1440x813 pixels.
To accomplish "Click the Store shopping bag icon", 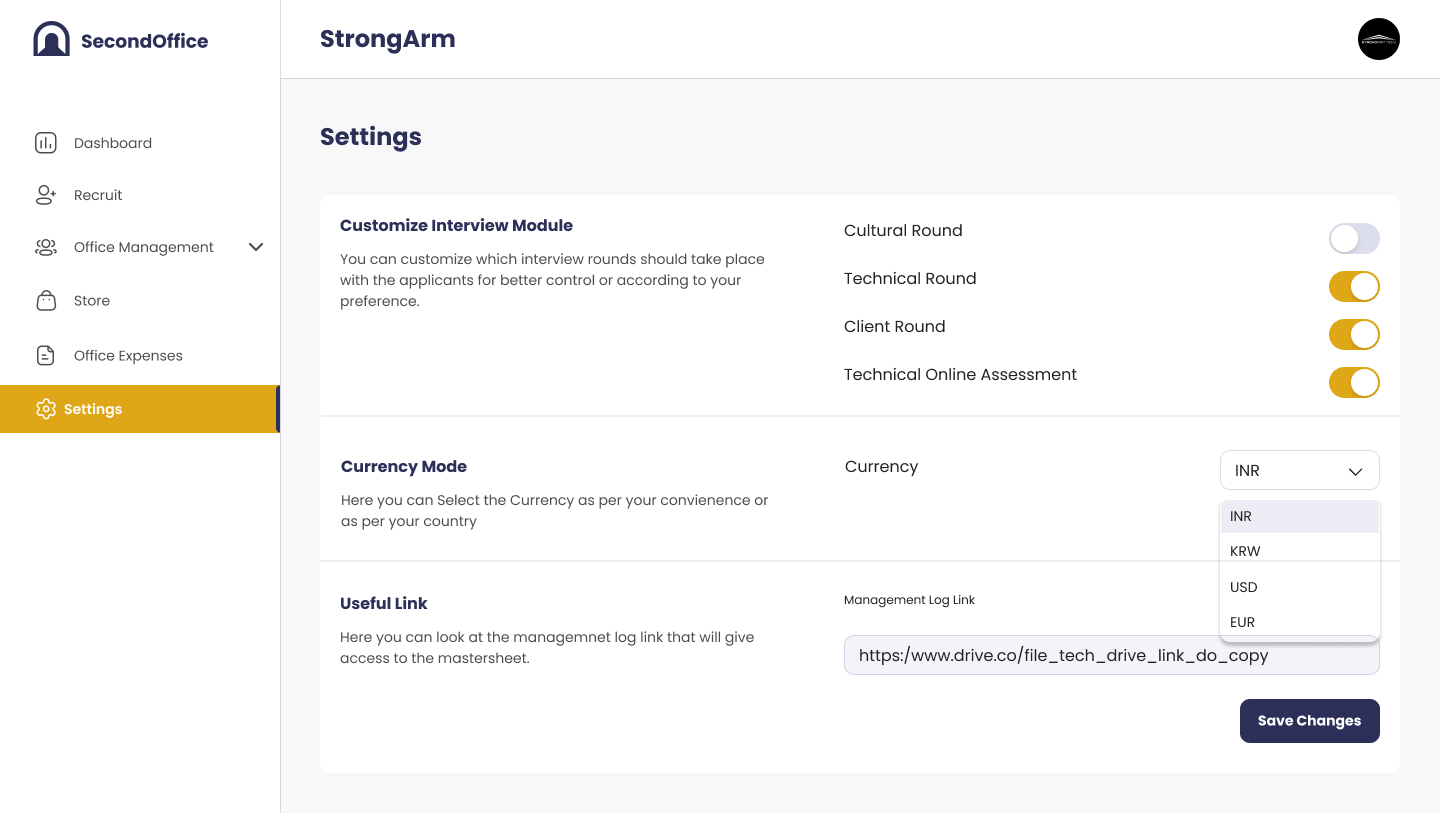I will pyautogui.click(x=46, y=300).
